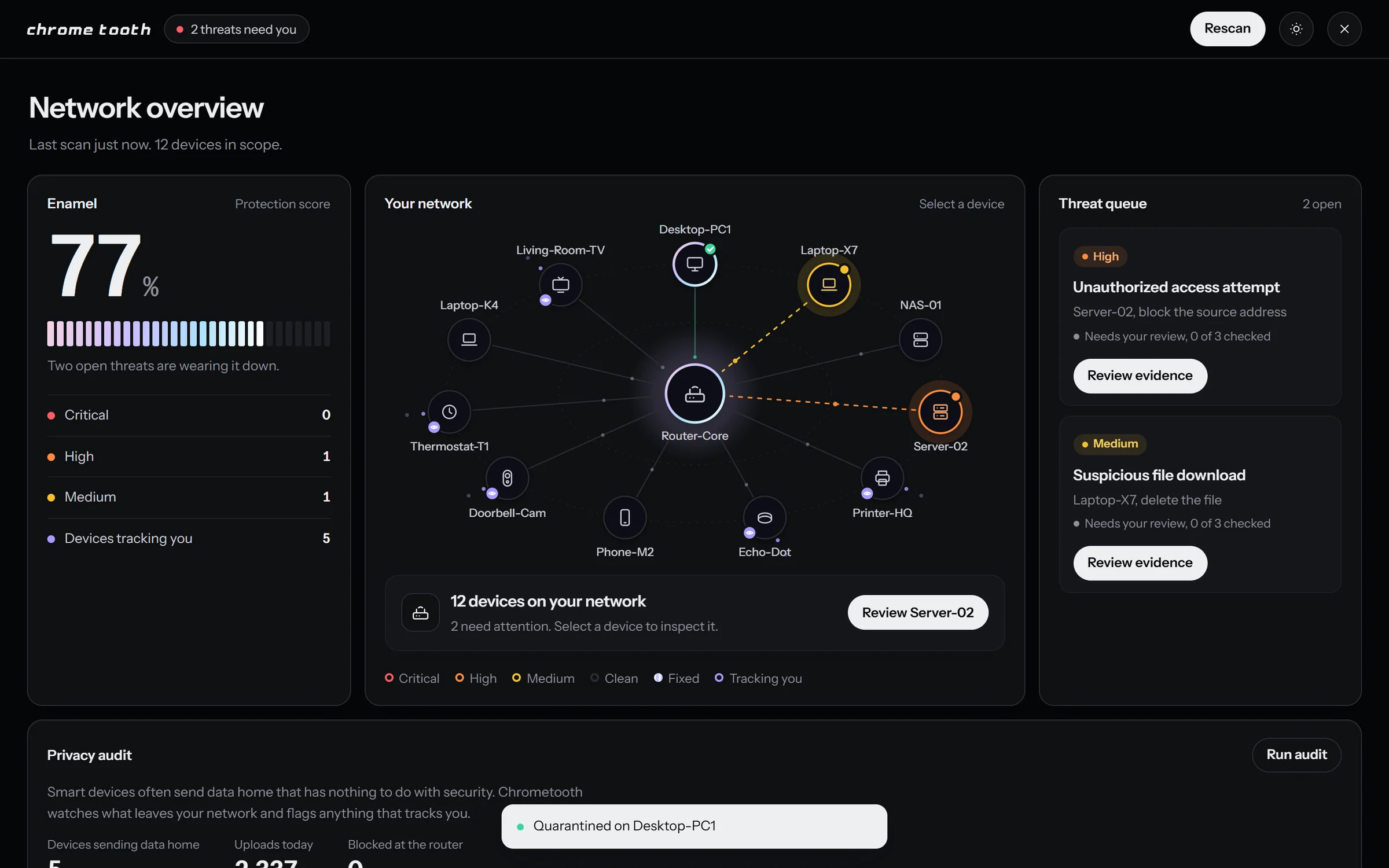This screenshot has height=868, width=1389.
Task: Click the Critical legend swatch
Action: [x=389, y=678]
